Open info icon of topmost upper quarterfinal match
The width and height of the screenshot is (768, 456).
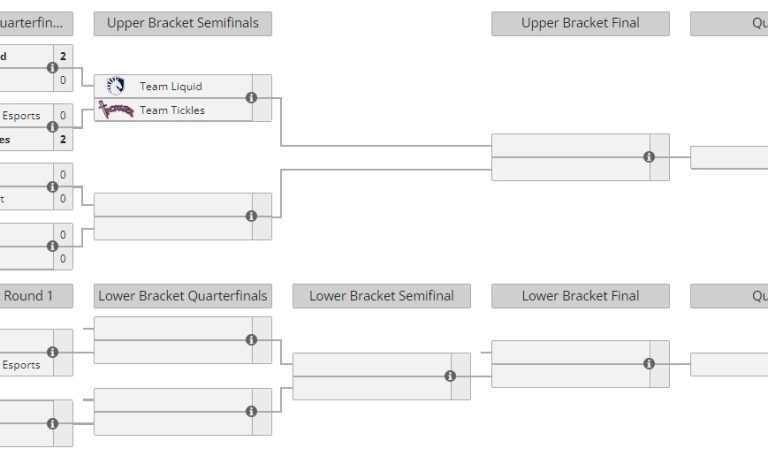click(52, 68)
